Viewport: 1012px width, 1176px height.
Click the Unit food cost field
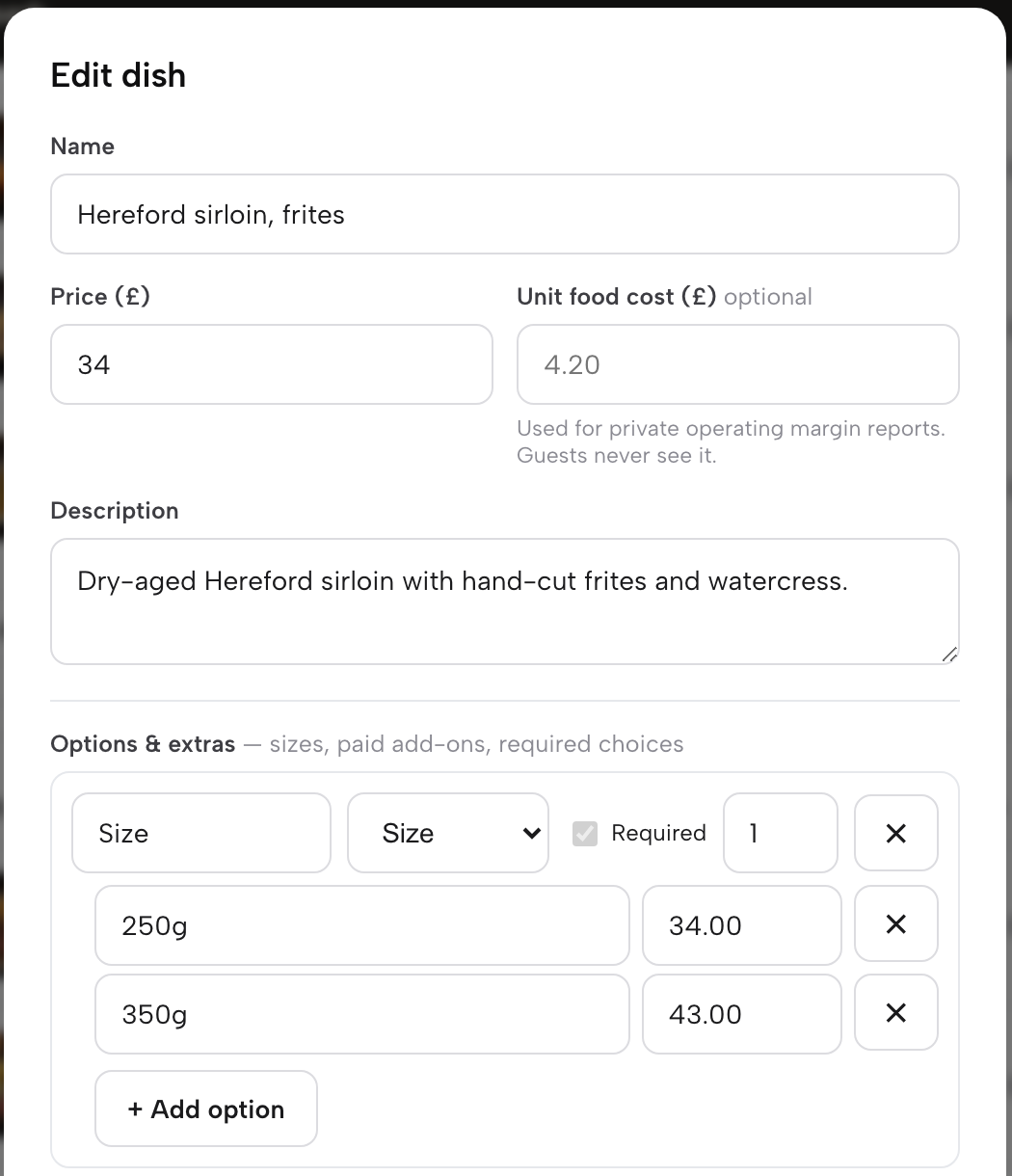pos(738,364)
